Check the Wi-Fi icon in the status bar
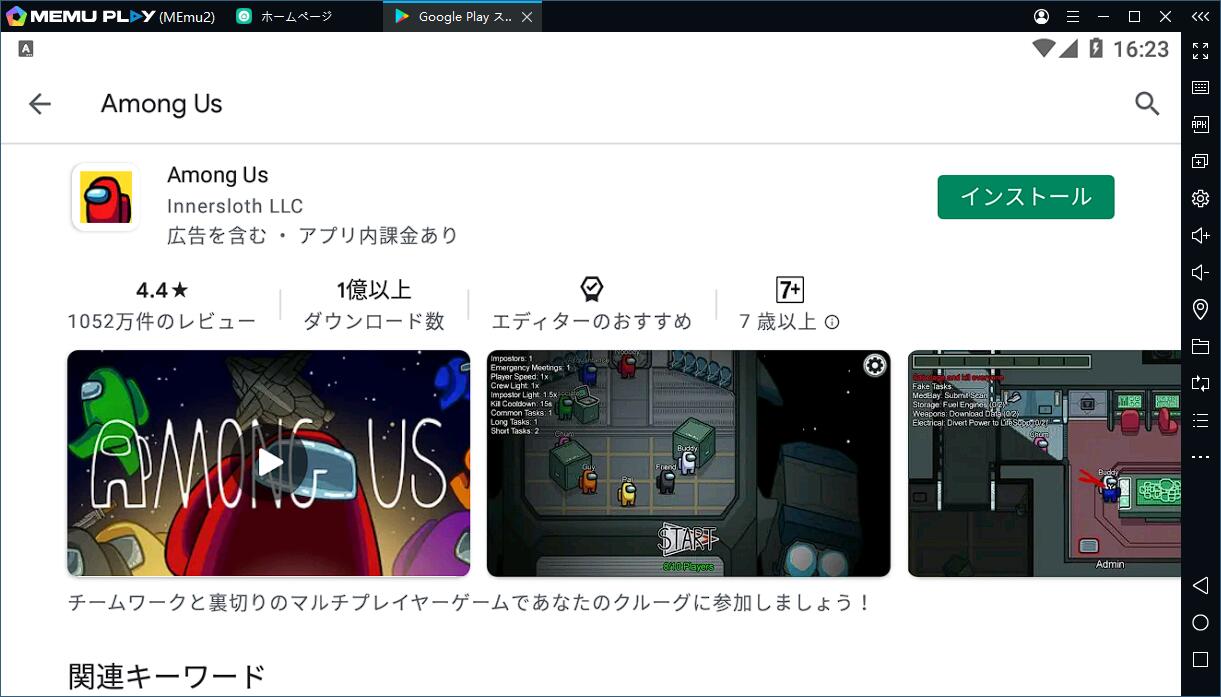 (x=1044, y=48)
